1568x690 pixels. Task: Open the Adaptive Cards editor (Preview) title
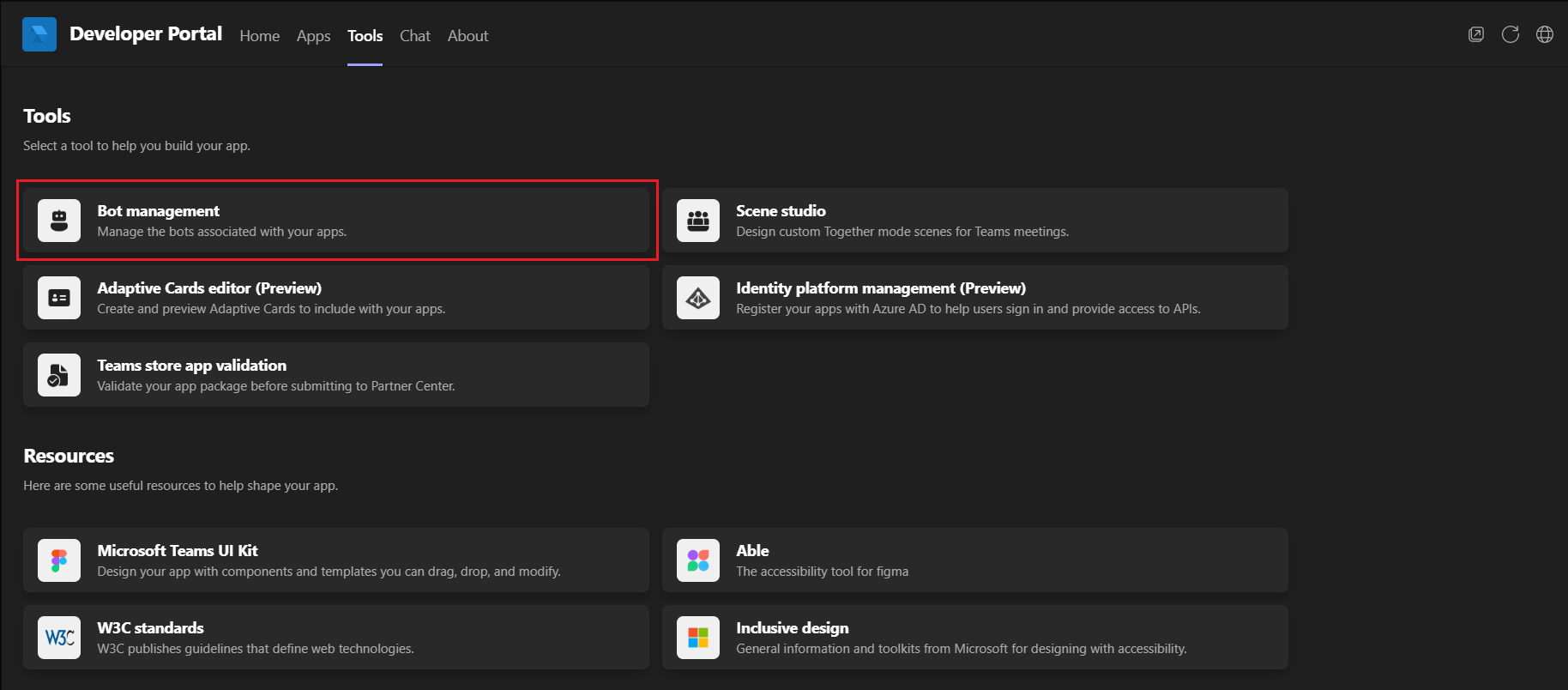click(x=209, y=288)
